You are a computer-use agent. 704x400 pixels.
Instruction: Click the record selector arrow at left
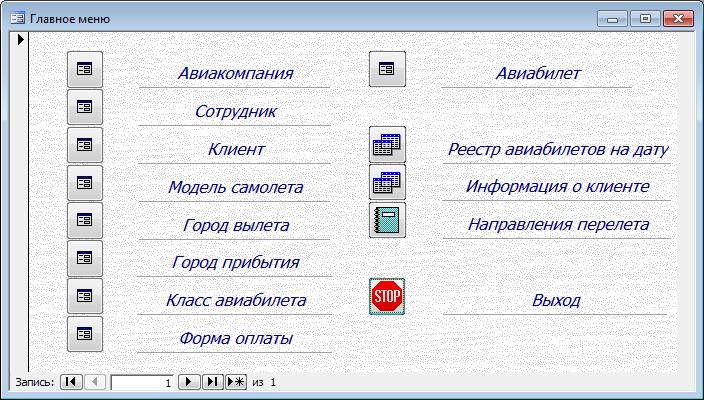(x=20, y=41)
